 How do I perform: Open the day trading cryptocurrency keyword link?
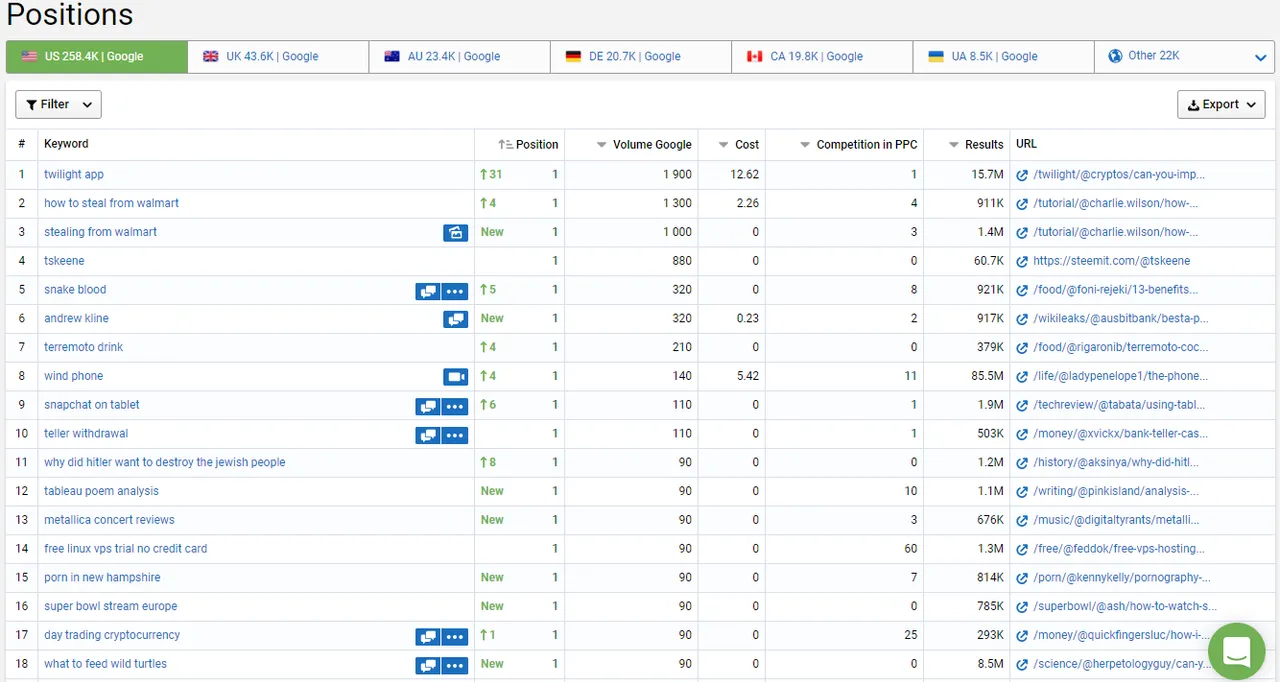coord(112,635)
